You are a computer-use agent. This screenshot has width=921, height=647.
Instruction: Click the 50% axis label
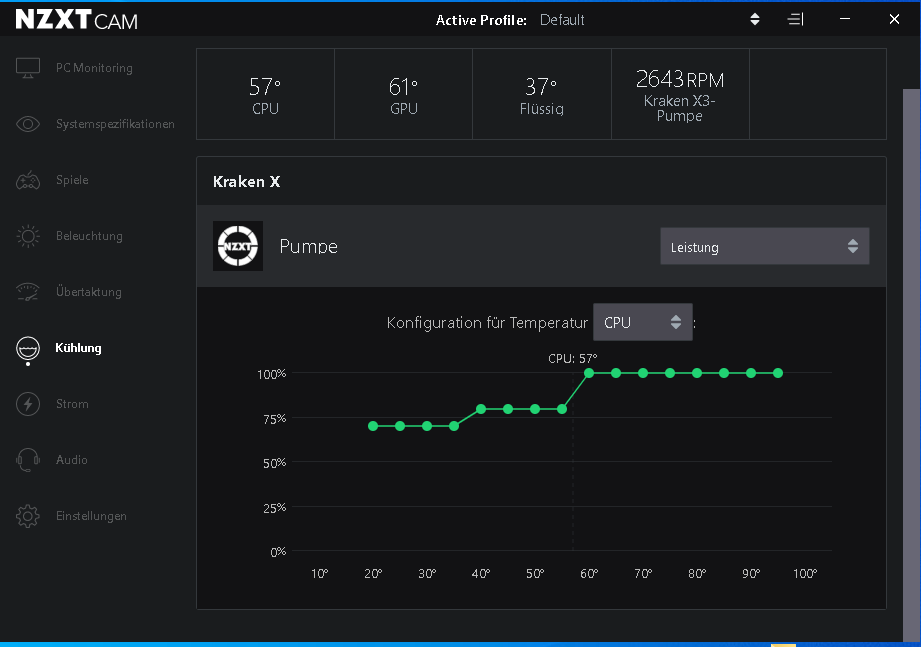coord(275,463)
